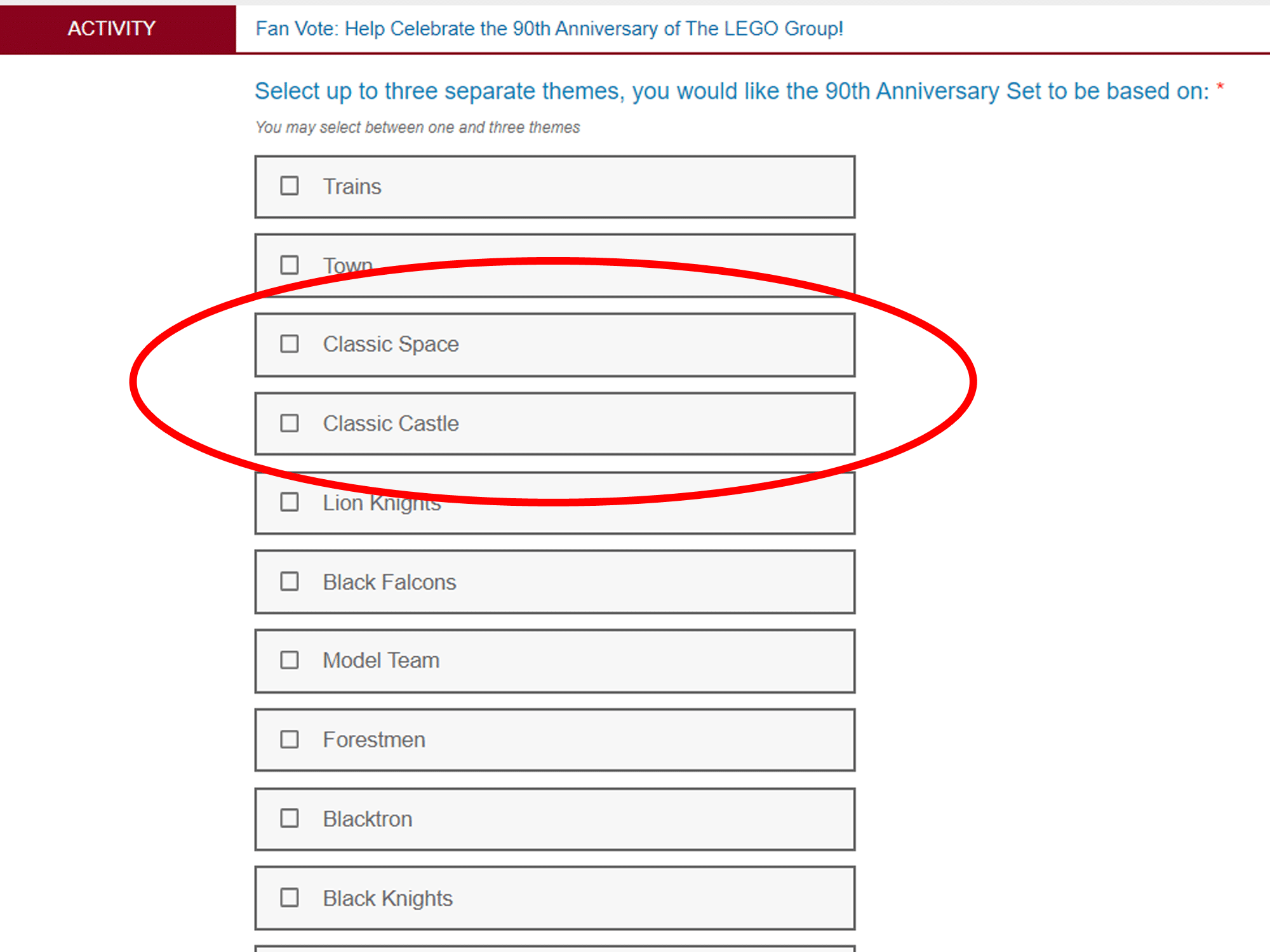
Task: Click the Trains option row
Action: (555, 187)
